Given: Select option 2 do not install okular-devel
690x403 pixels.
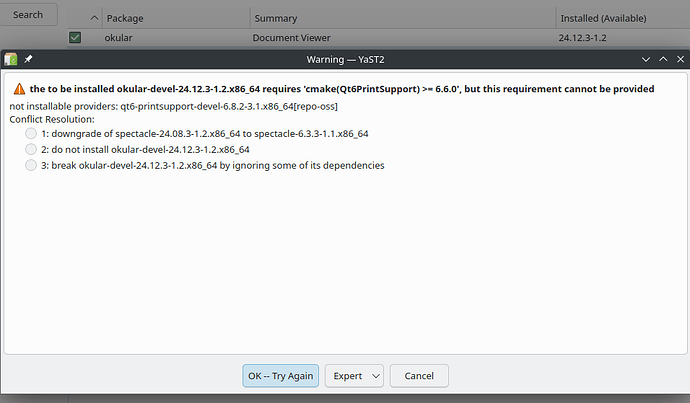Looking at the screenshot, I should (31, 149).
